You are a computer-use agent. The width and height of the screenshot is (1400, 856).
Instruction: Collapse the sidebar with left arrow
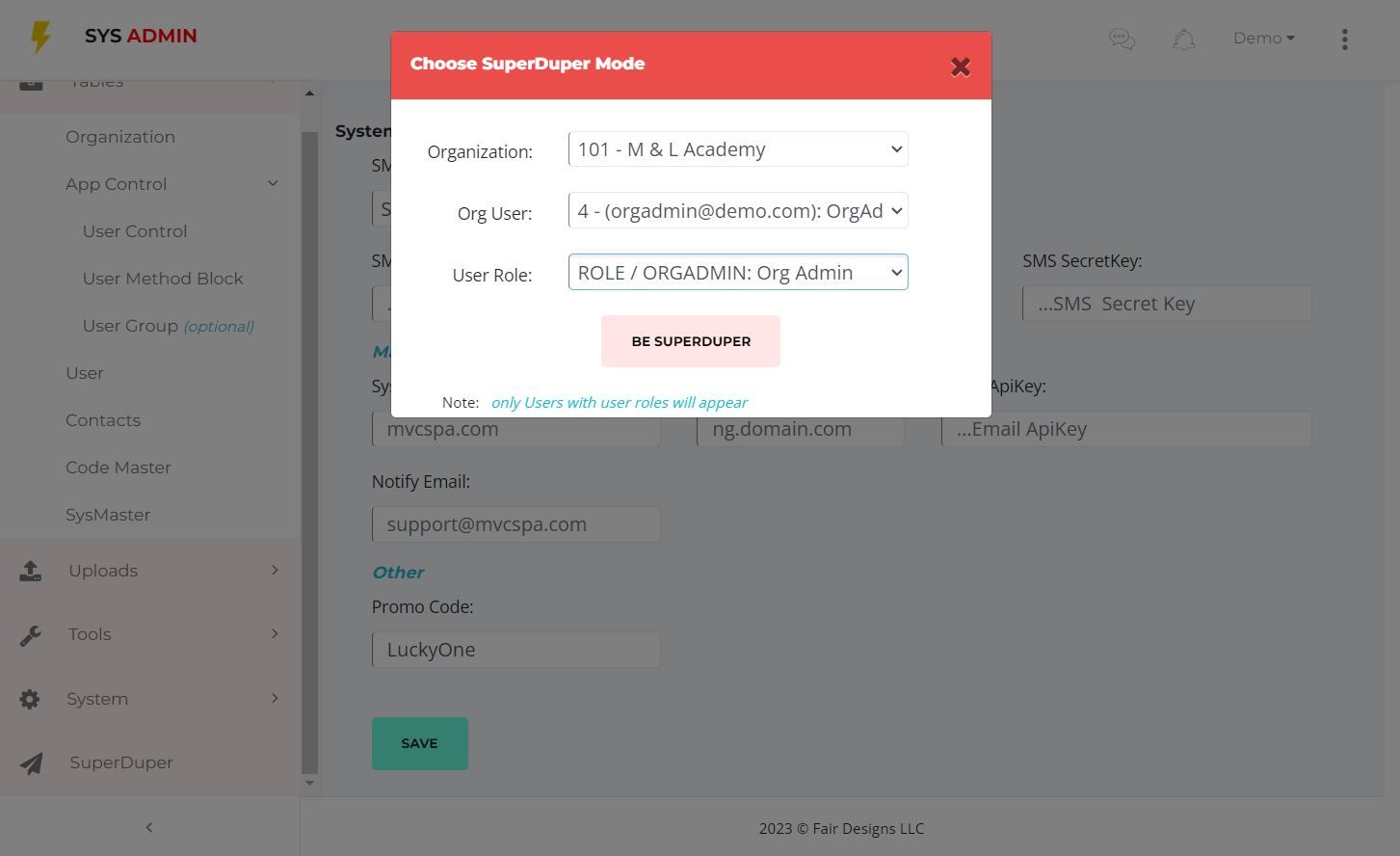coord(149,827)
